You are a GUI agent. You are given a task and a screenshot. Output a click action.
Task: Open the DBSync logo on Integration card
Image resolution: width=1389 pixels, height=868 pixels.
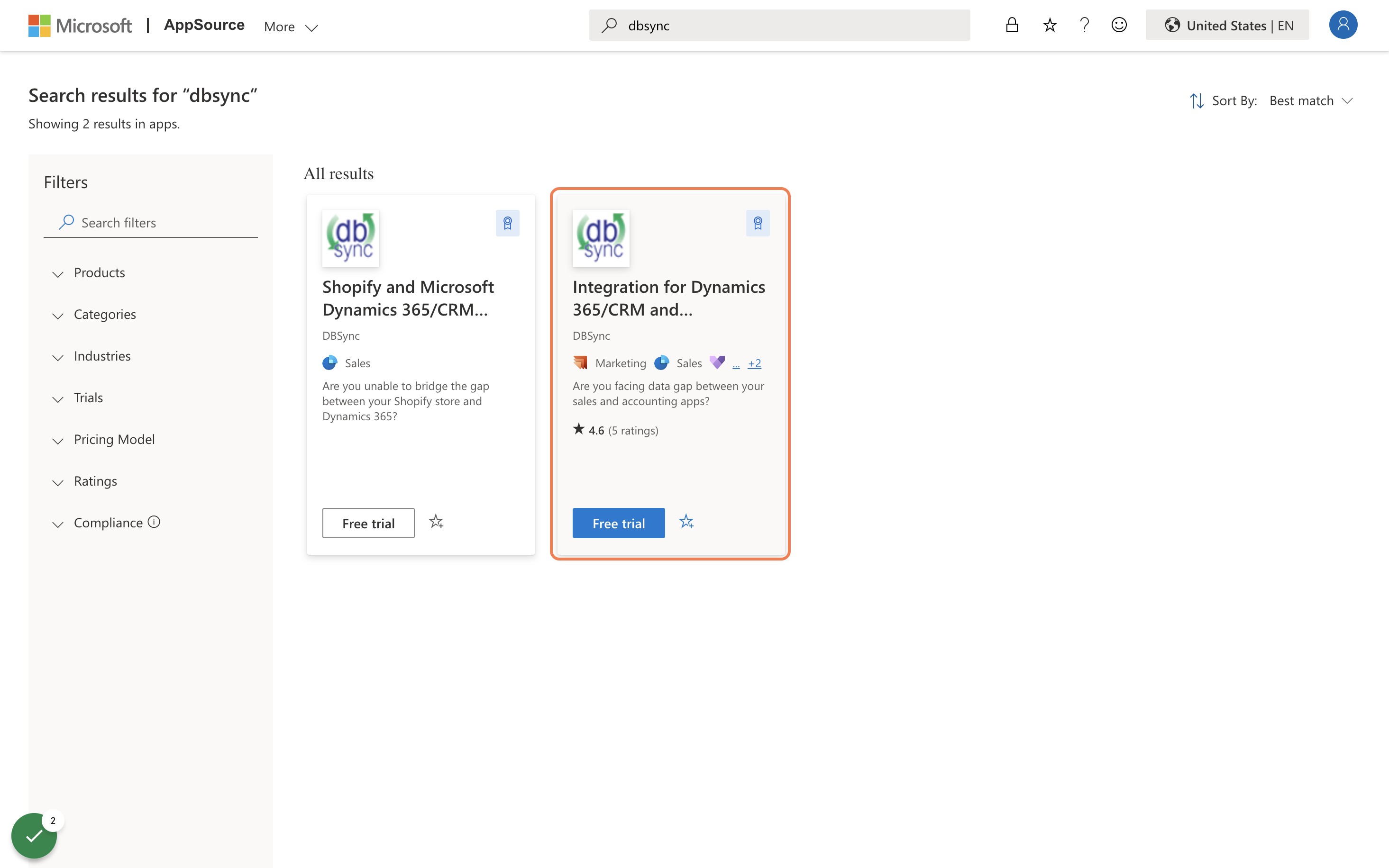tap(601, 238)
